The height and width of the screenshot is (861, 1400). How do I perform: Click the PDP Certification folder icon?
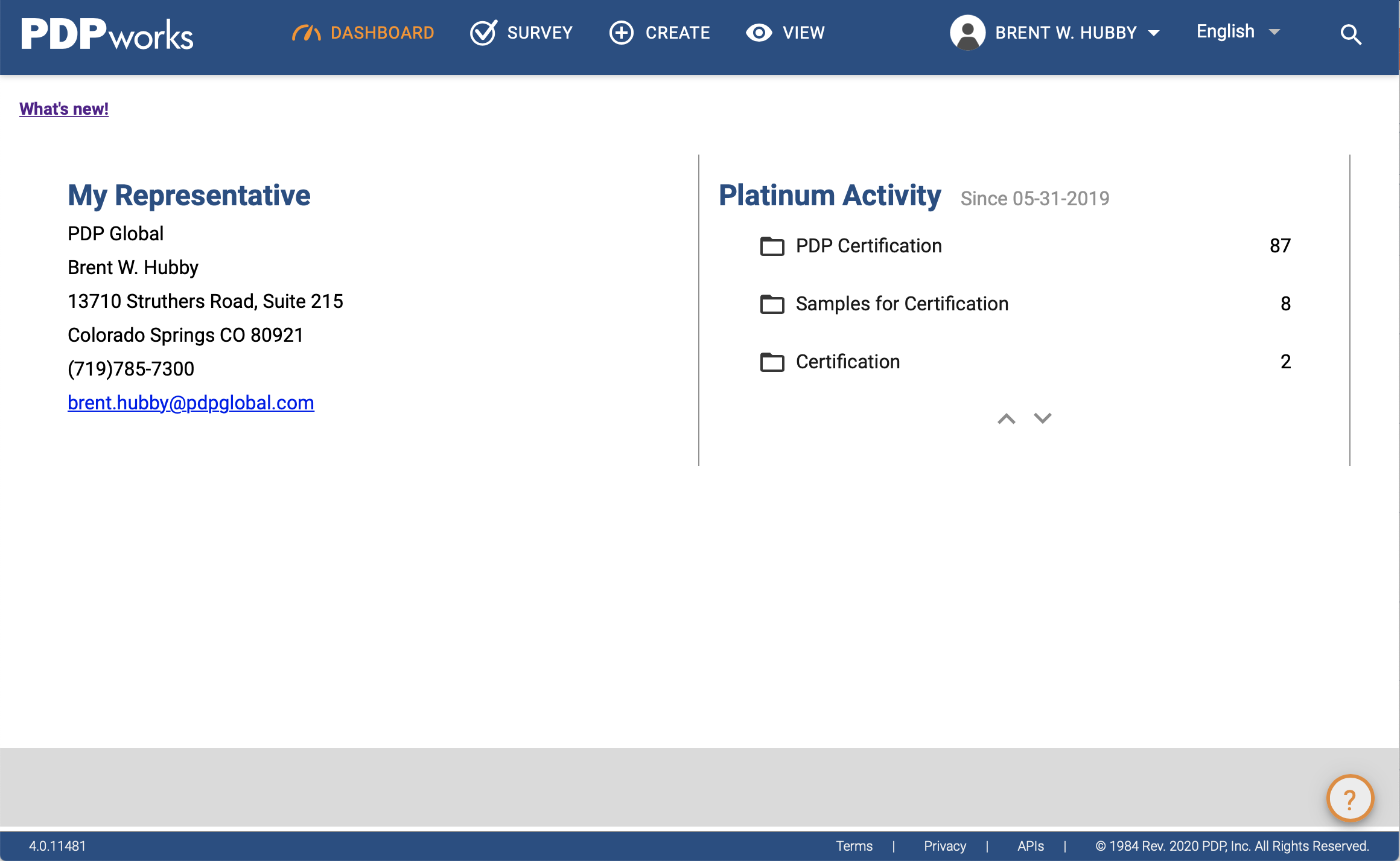[x=772, y=246]
